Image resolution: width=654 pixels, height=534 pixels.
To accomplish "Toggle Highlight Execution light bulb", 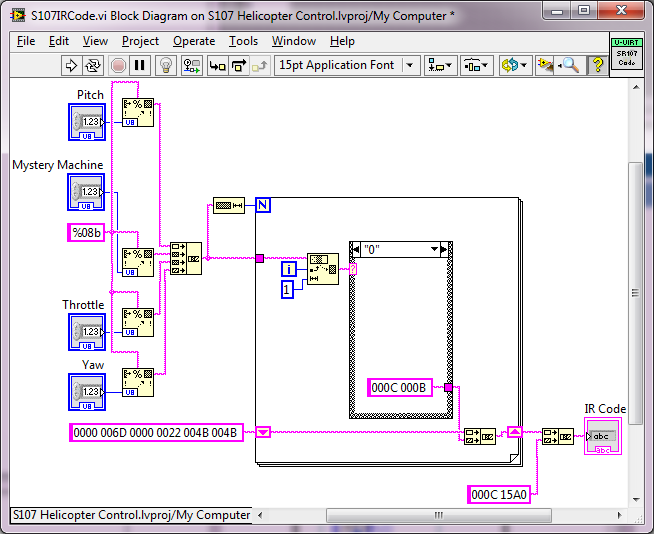I will click(x=166, y=65).
